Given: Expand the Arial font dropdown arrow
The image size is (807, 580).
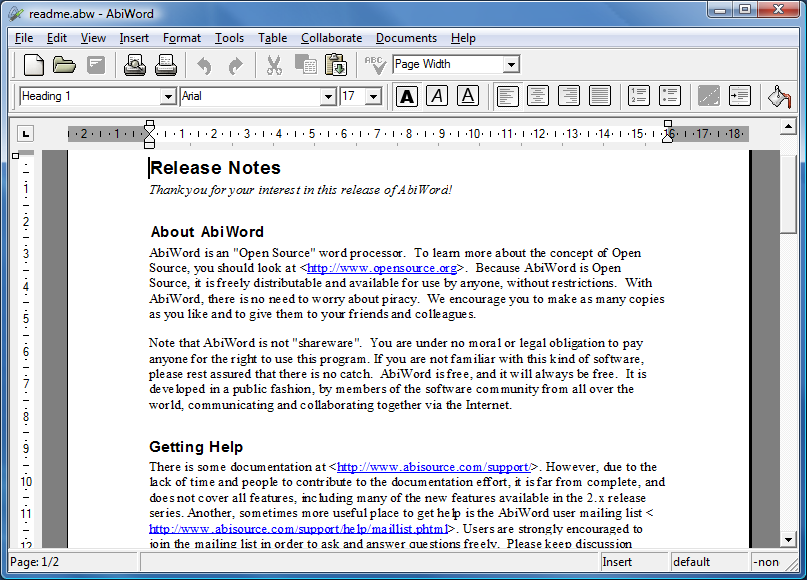Looking at the screenshot, I should 328,96.
